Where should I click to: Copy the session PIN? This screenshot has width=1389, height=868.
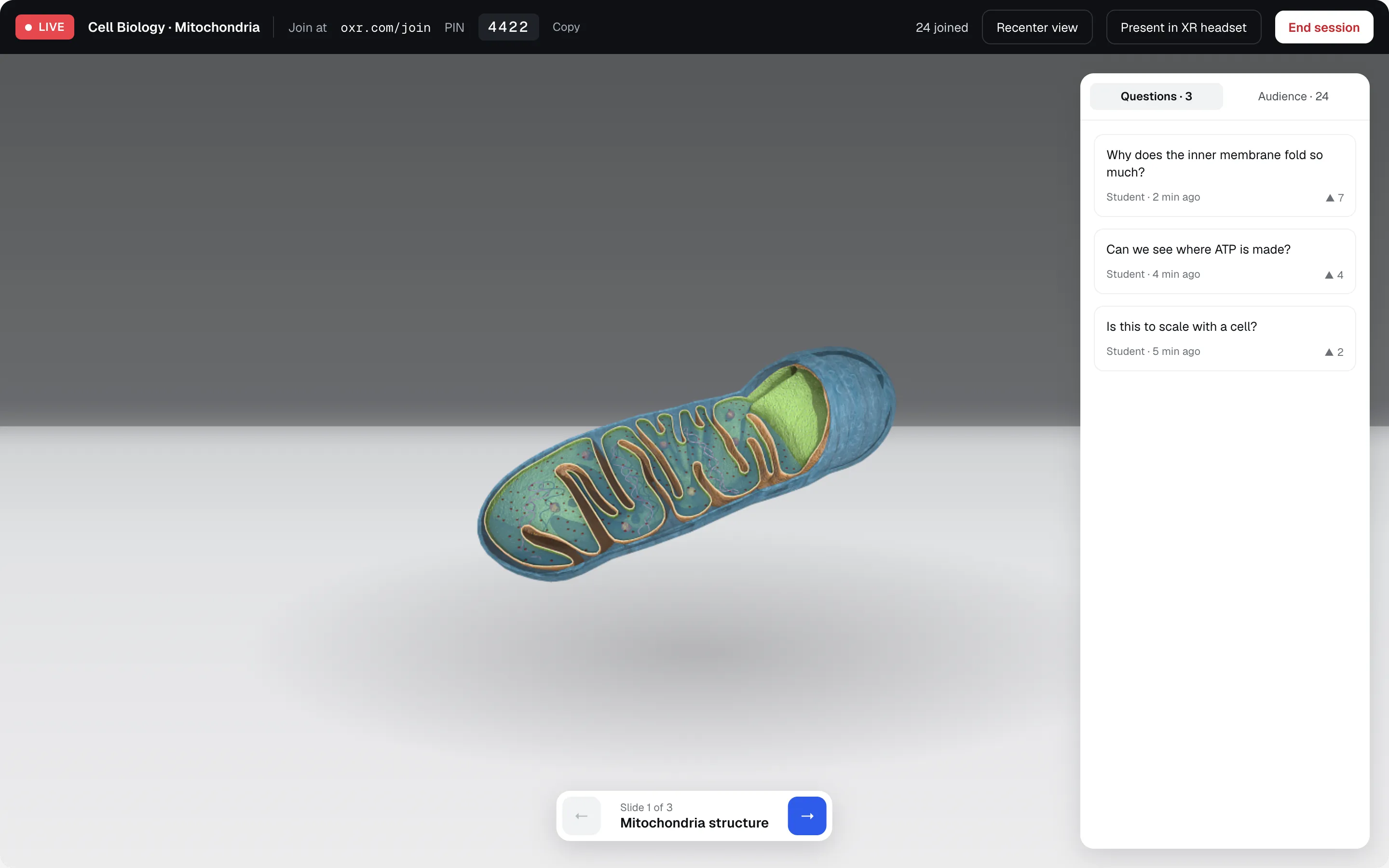(x=566, y=27)
